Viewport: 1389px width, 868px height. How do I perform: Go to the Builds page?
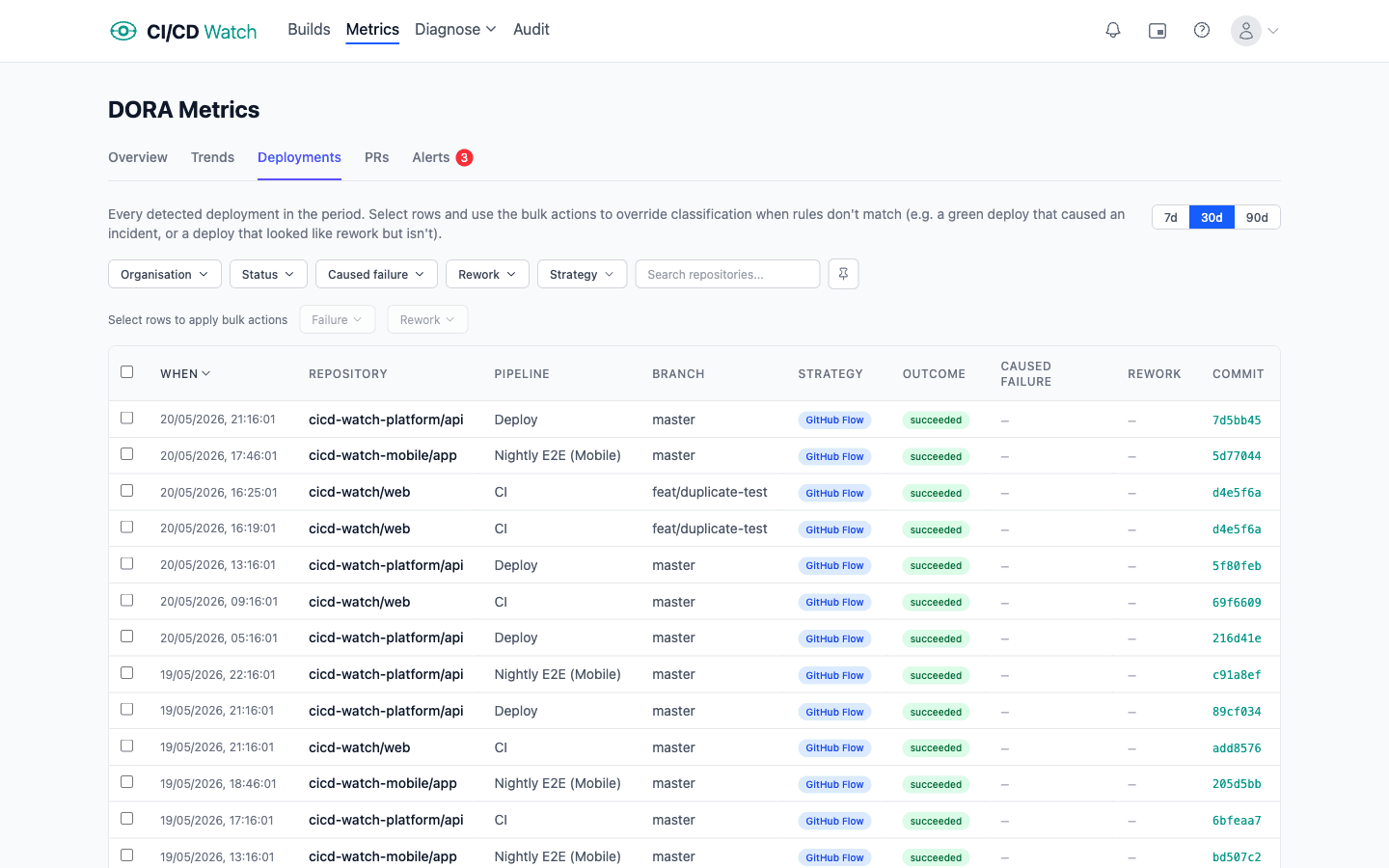click(x=309, y=30)
